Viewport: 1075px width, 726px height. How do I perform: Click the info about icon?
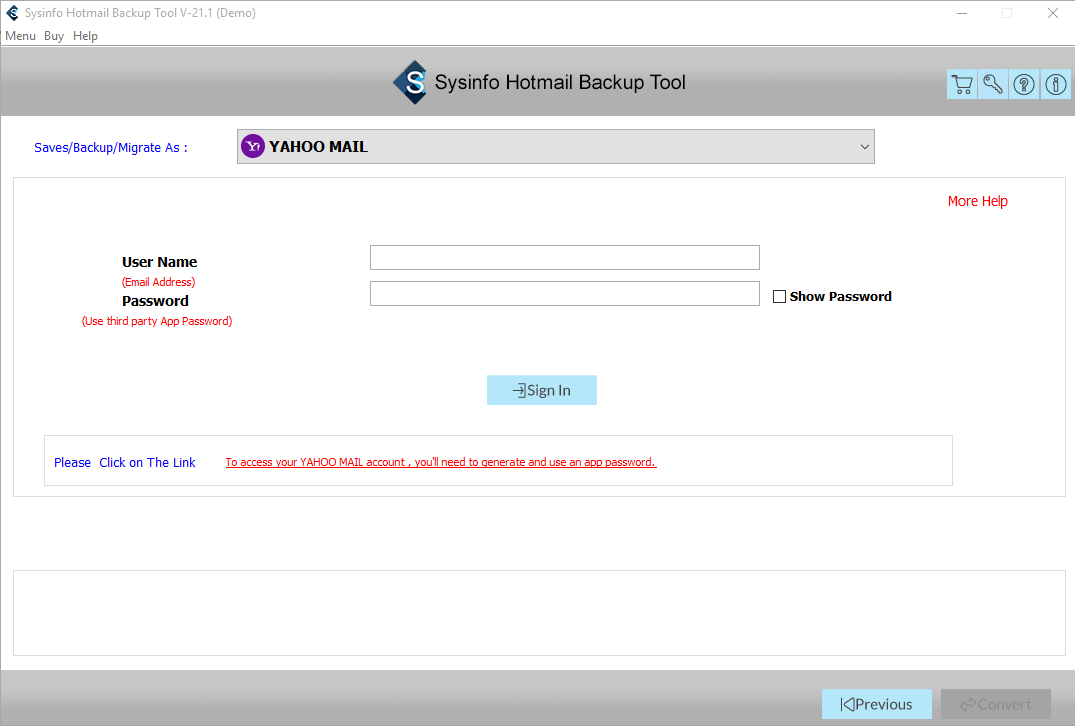pyautogui.click(x=1056, y=84)
